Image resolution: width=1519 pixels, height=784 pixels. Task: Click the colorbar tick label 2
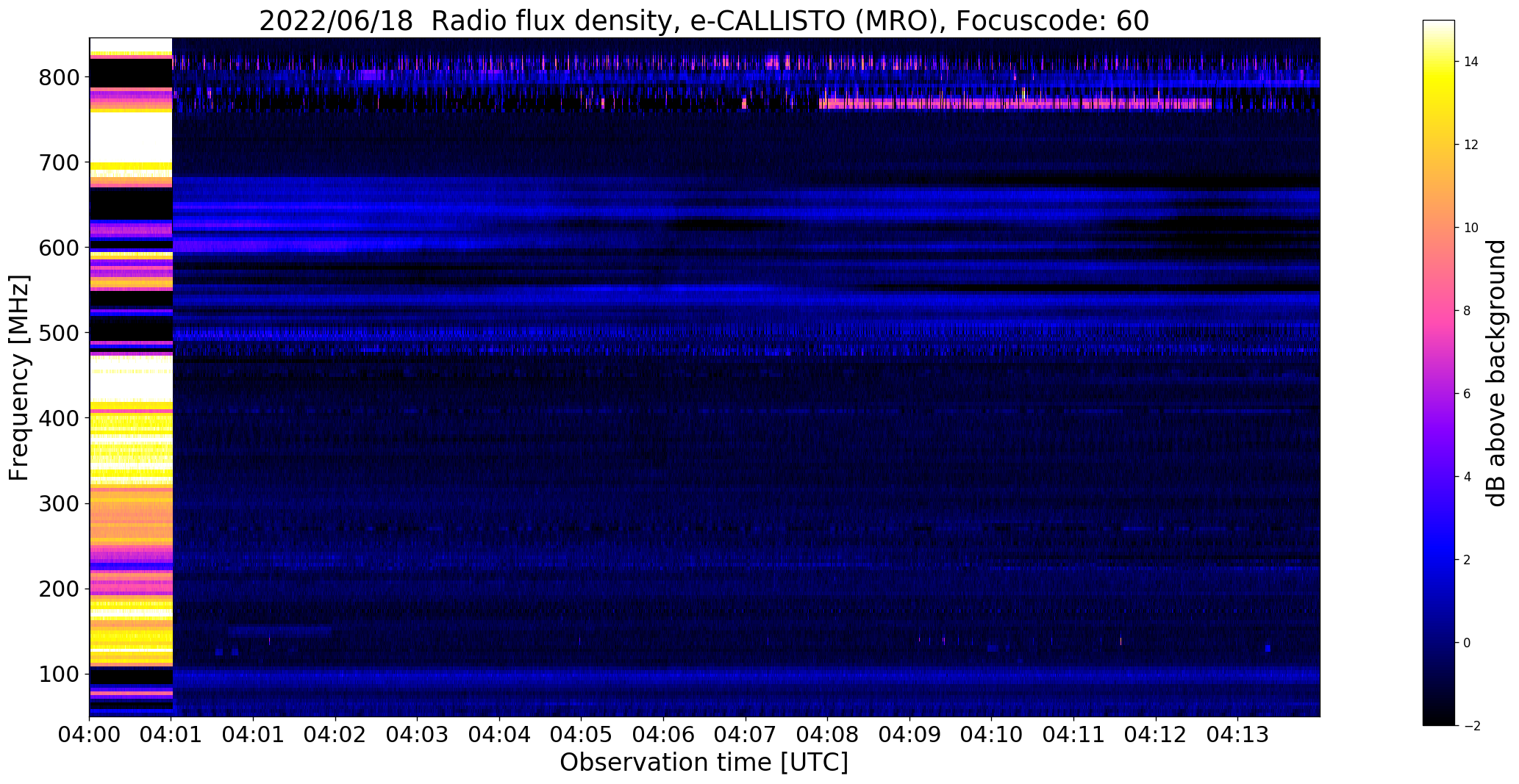(1467, 560)
